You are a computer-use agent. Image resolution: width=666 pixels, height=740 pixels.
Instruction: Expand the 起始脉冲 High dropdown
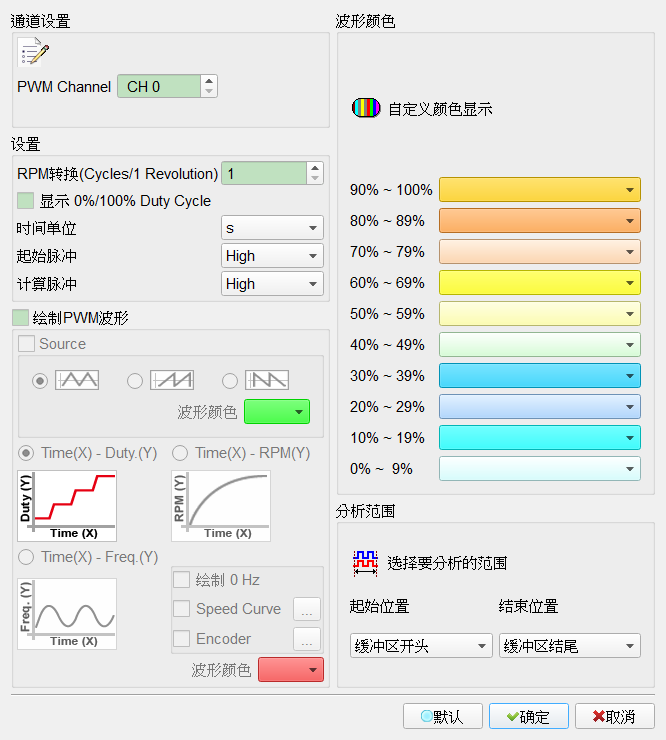[272, 256]
